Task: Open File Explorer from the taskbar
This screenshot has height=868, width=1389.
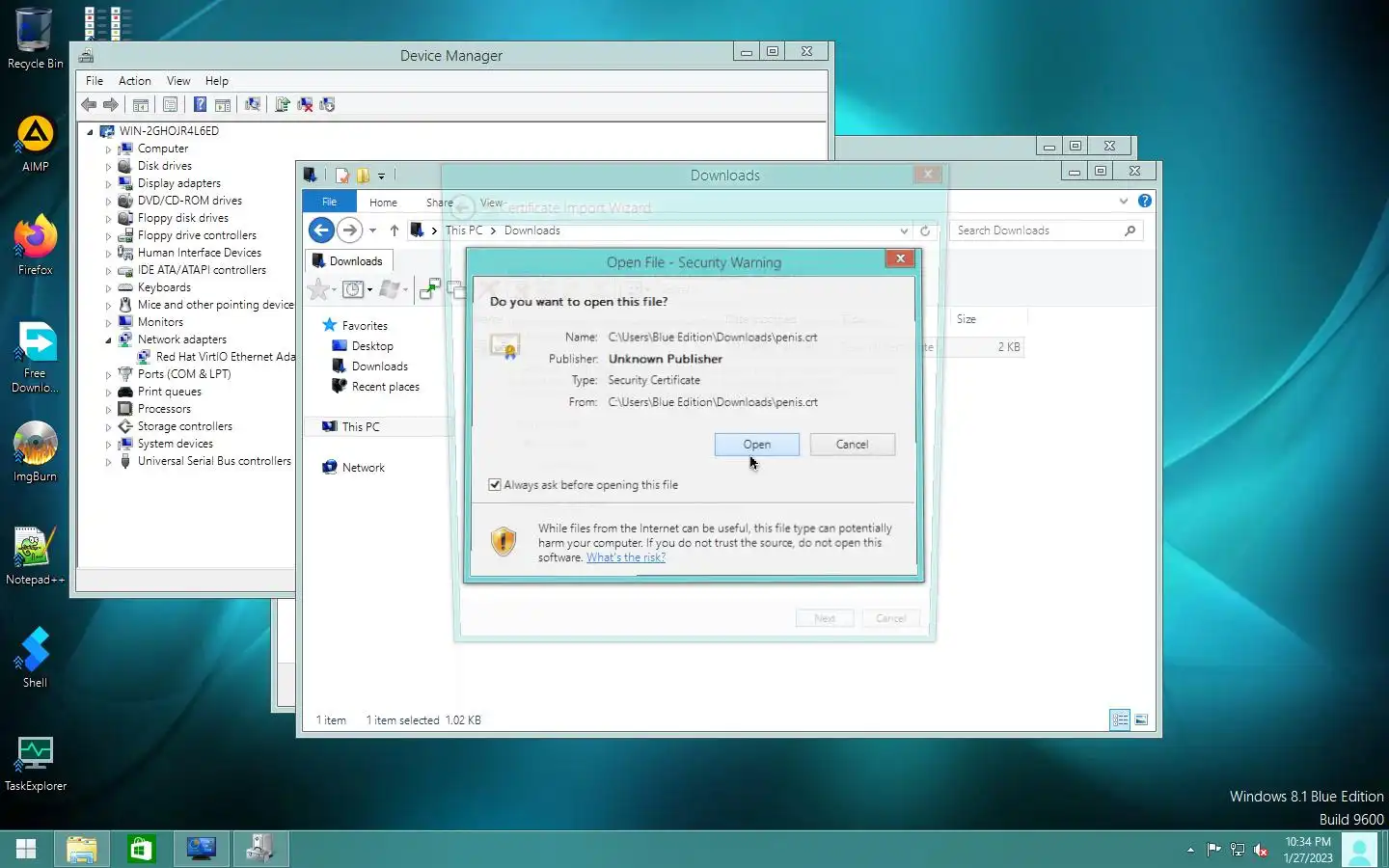Action: (82, 849)
